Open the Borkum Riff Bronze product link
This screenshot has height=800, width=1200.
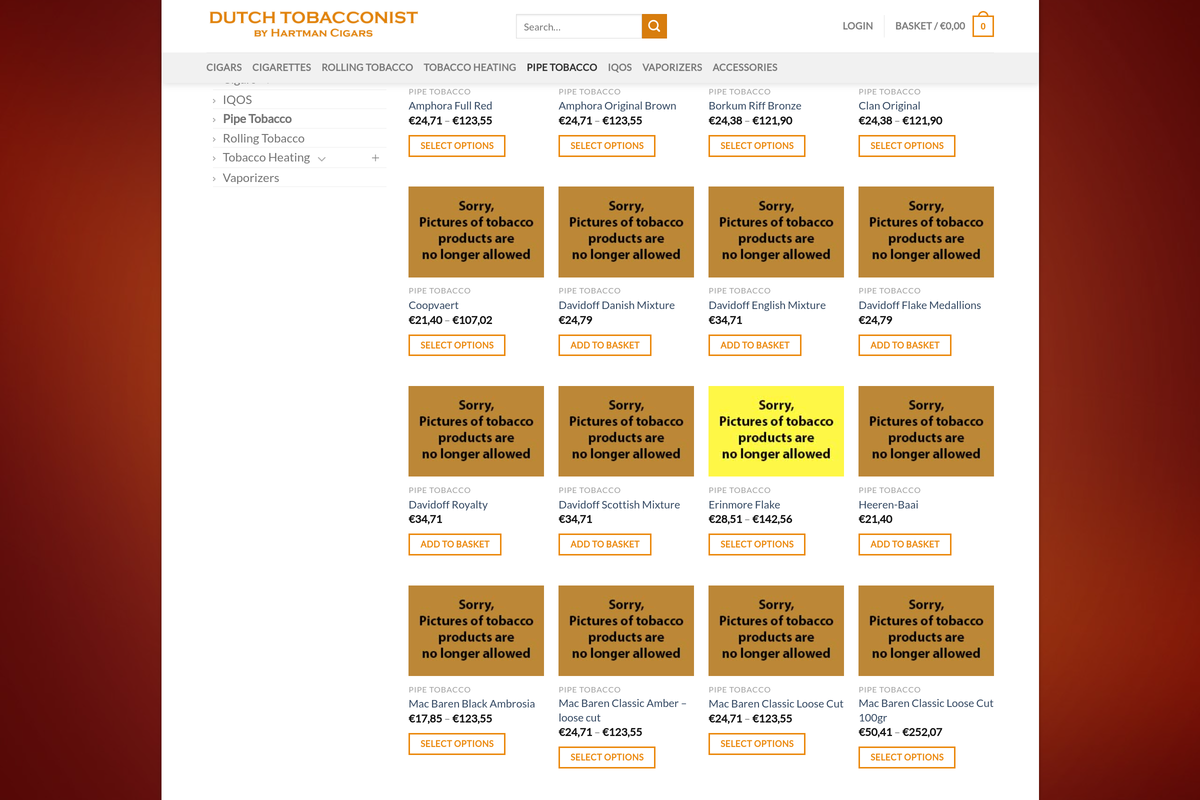(x=755, y=106)
